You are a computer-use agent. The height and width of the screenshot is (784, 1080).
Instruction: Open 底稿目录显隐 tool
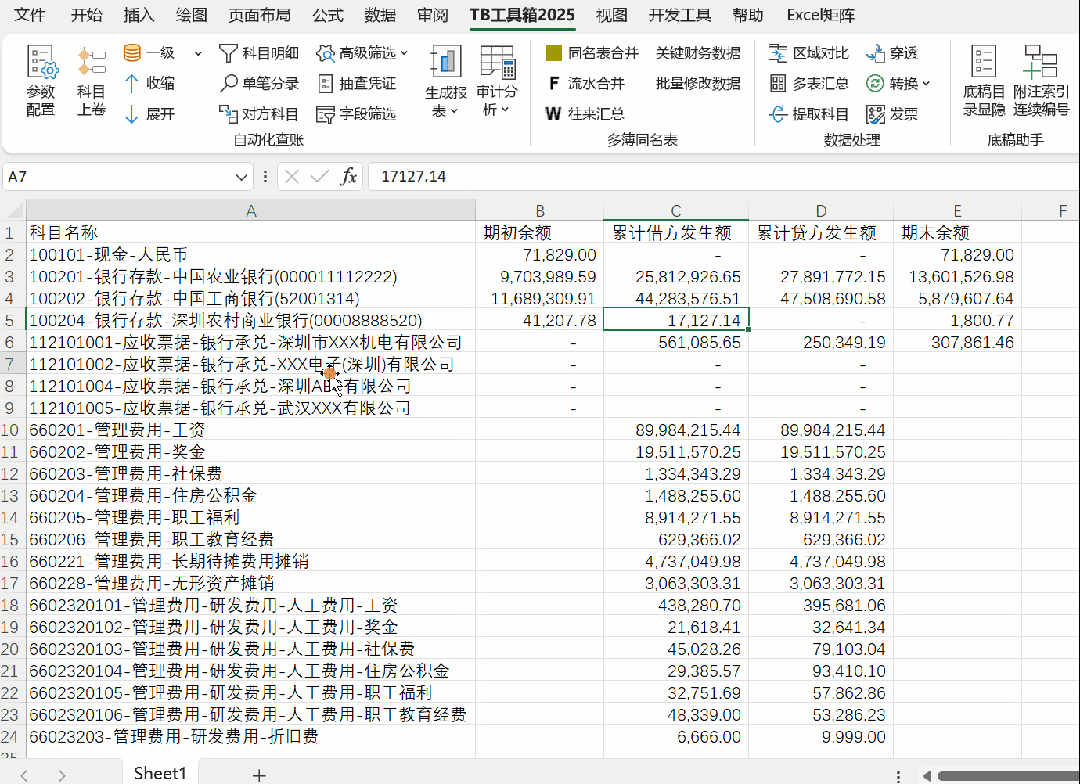[984, 81]
